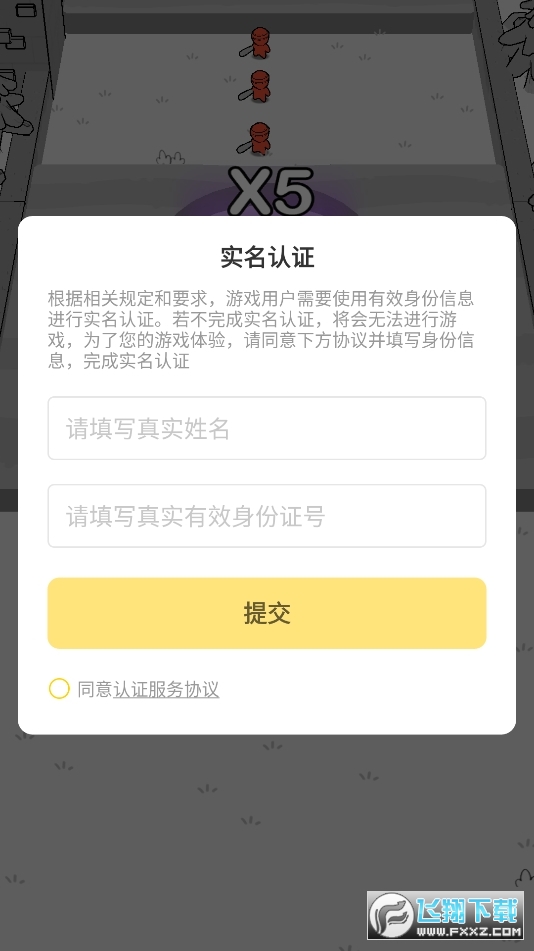
Task: Select the topmost red ninja character
Action: coord(259,42)
